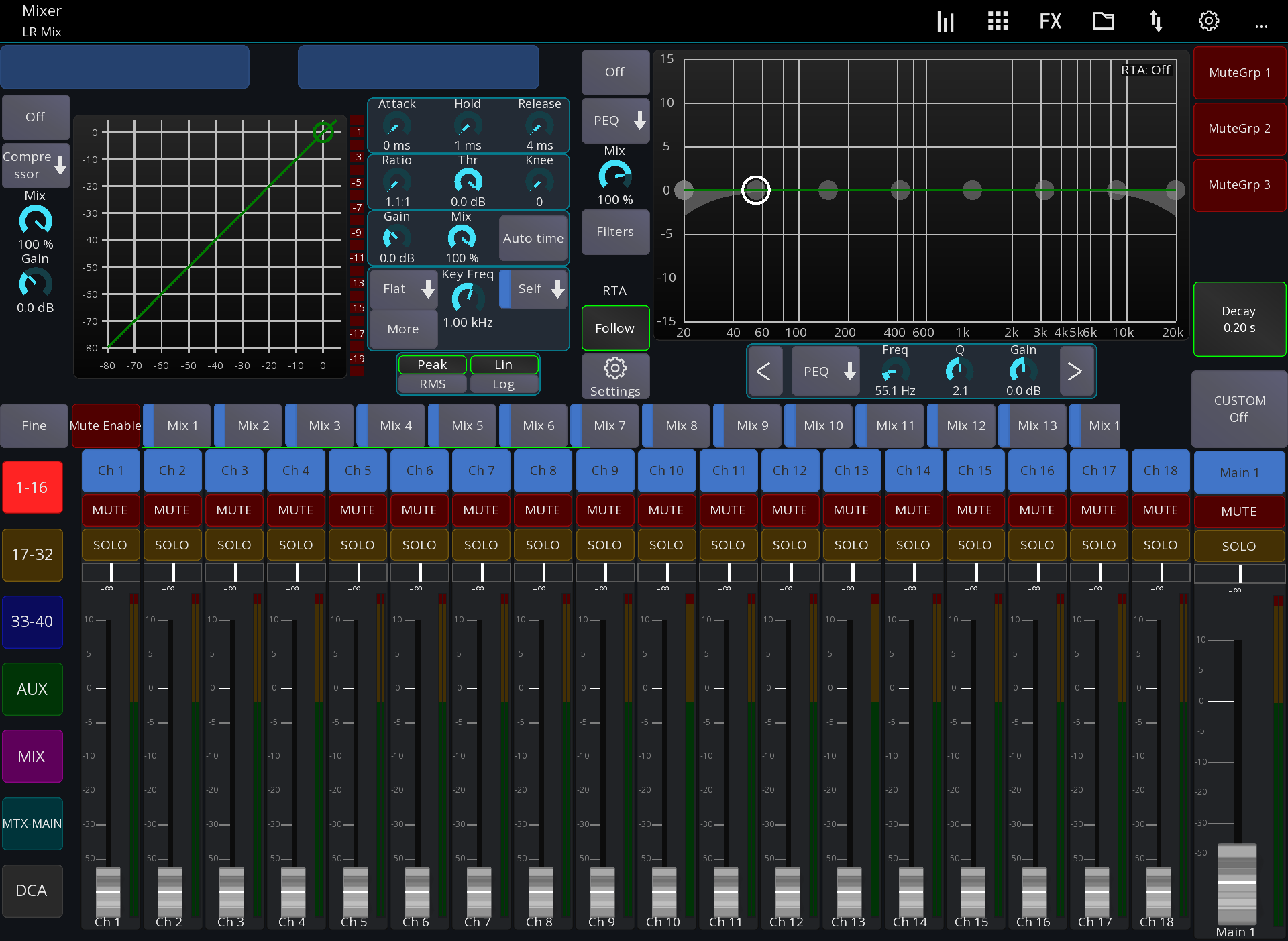1288x941 pixels.
Task: Open the grid layout view icon
Action: pyautogui.click(x=998, y=21)
